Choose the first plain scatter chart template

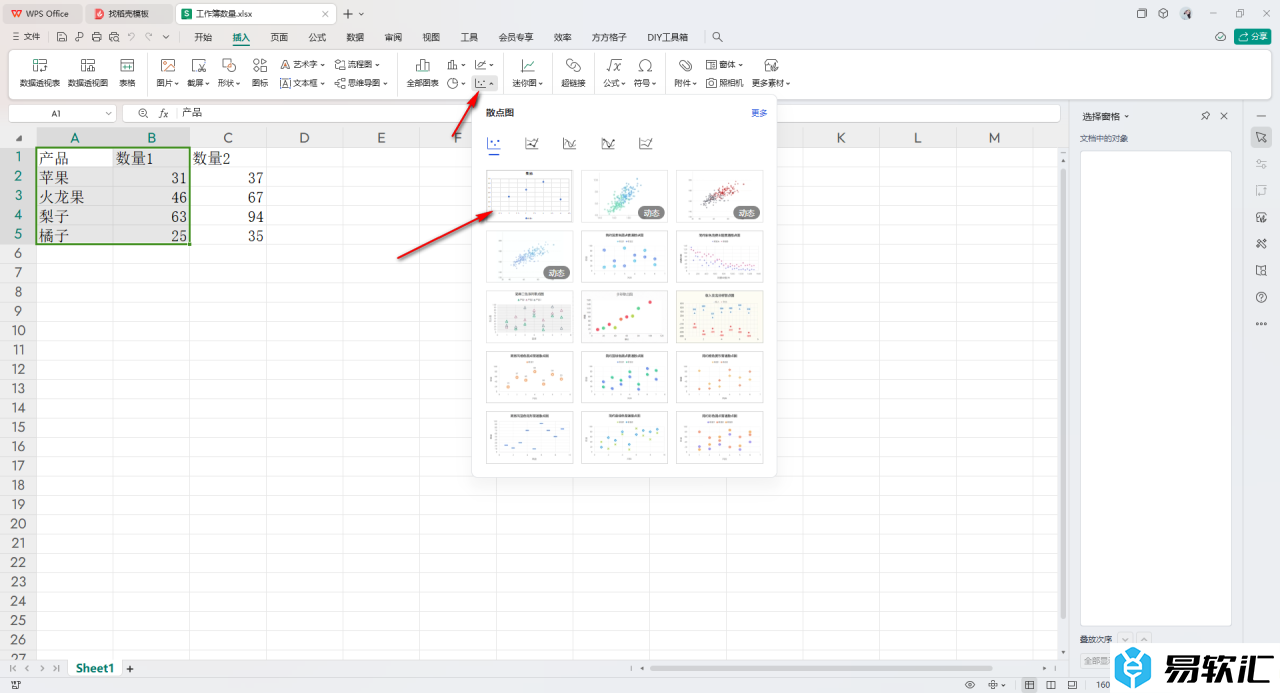click(529, 196)
